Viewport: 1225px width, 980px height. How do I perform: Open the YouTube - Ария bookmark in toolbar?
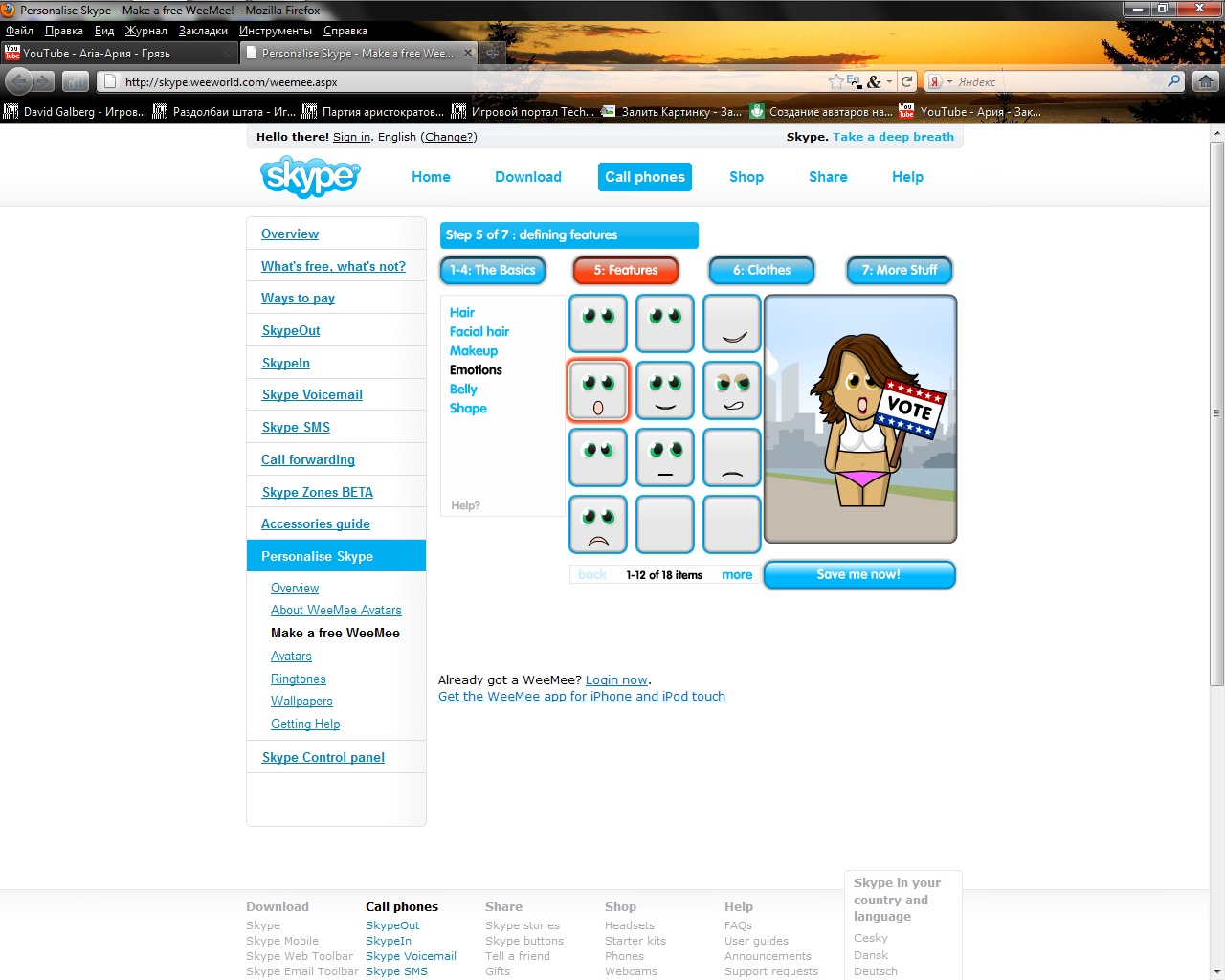[970, 112]
